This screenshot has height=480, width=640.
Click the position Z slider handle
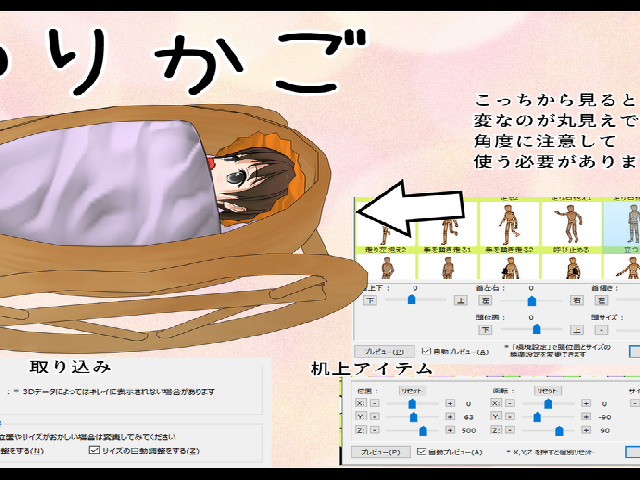[x=424, y=430]
